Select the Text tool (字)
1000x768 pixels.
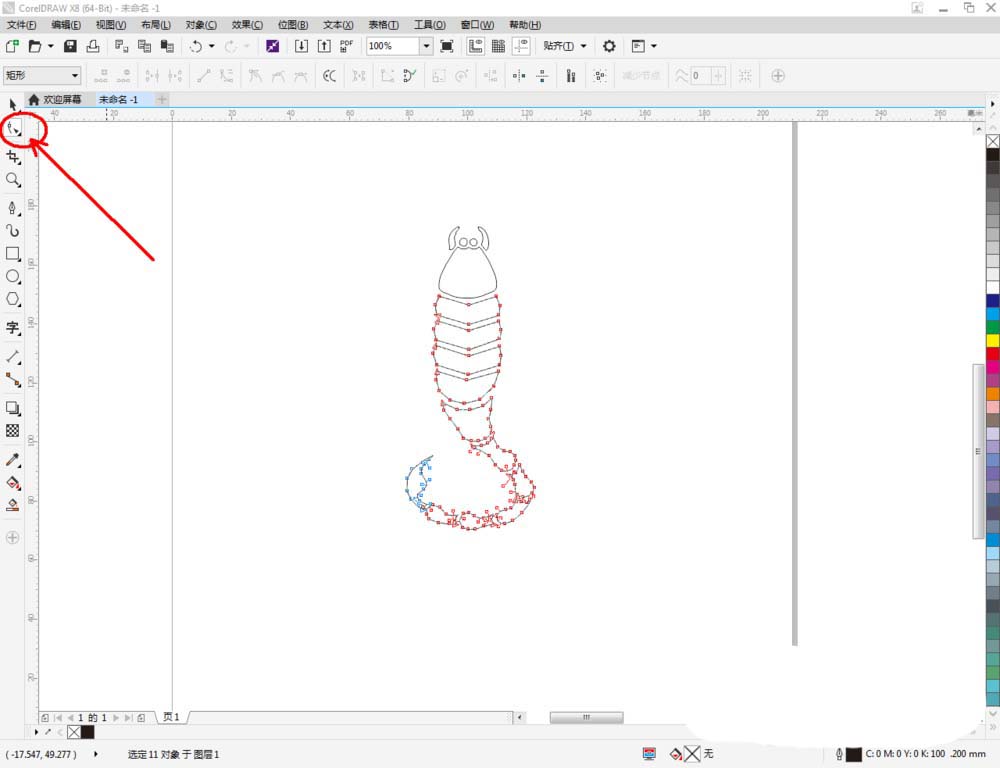(13, 329)
